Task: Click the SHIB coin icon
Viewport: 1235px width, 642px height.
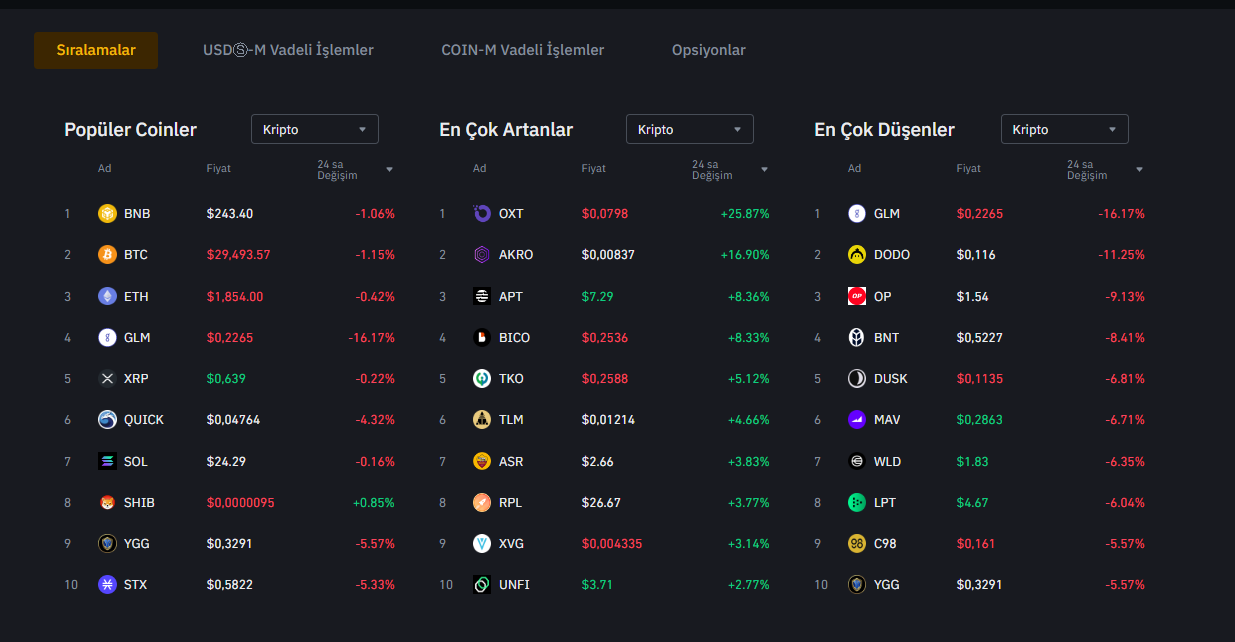Action: [x=107, y=502]
